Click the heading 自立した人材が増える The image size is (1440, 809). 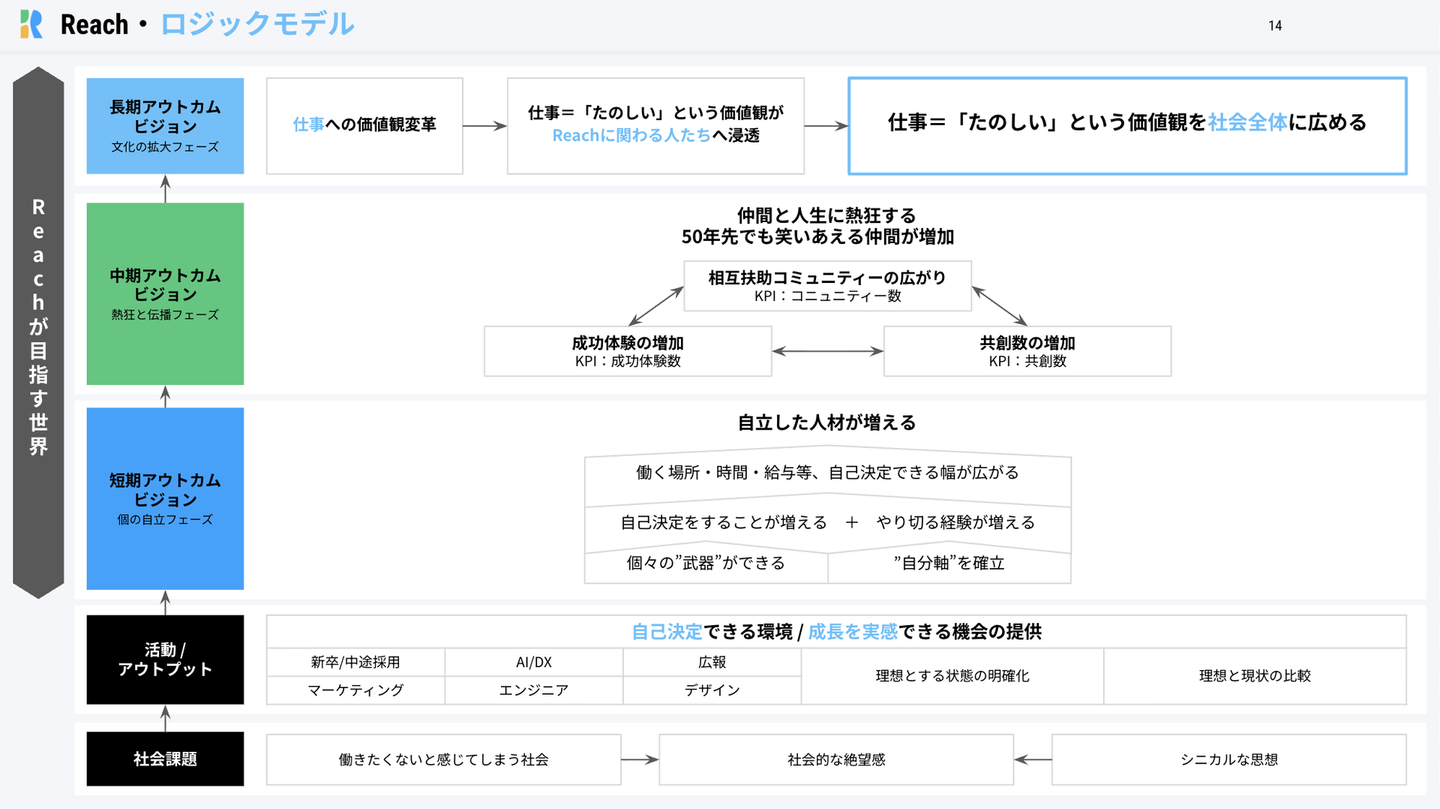pos(827,422)
